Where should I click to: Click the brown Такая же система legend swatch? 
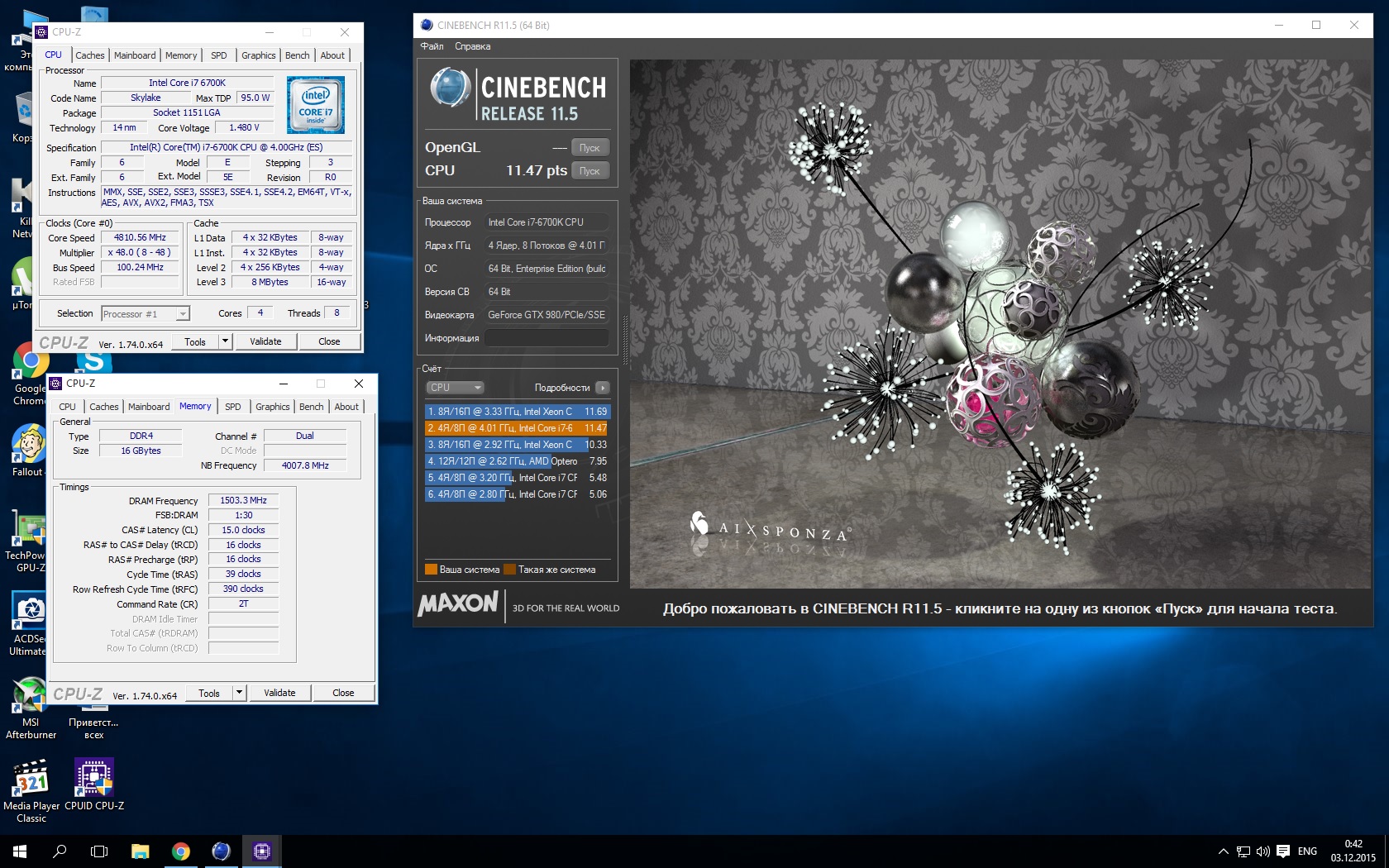tap(510, 570)
